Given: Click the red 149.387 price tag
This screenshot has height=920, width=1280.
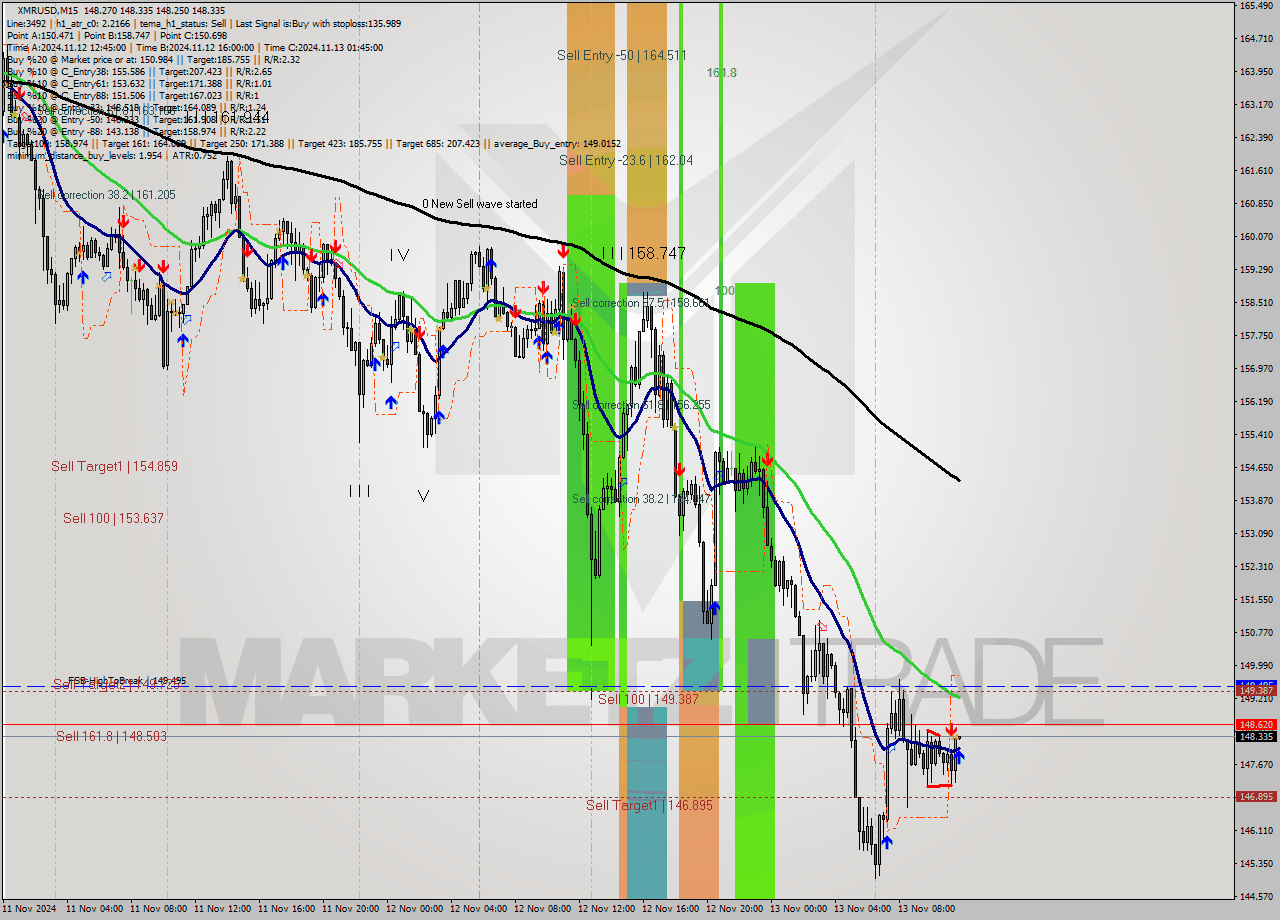Looking at the screenshot, I should [x=1256, y=691].
